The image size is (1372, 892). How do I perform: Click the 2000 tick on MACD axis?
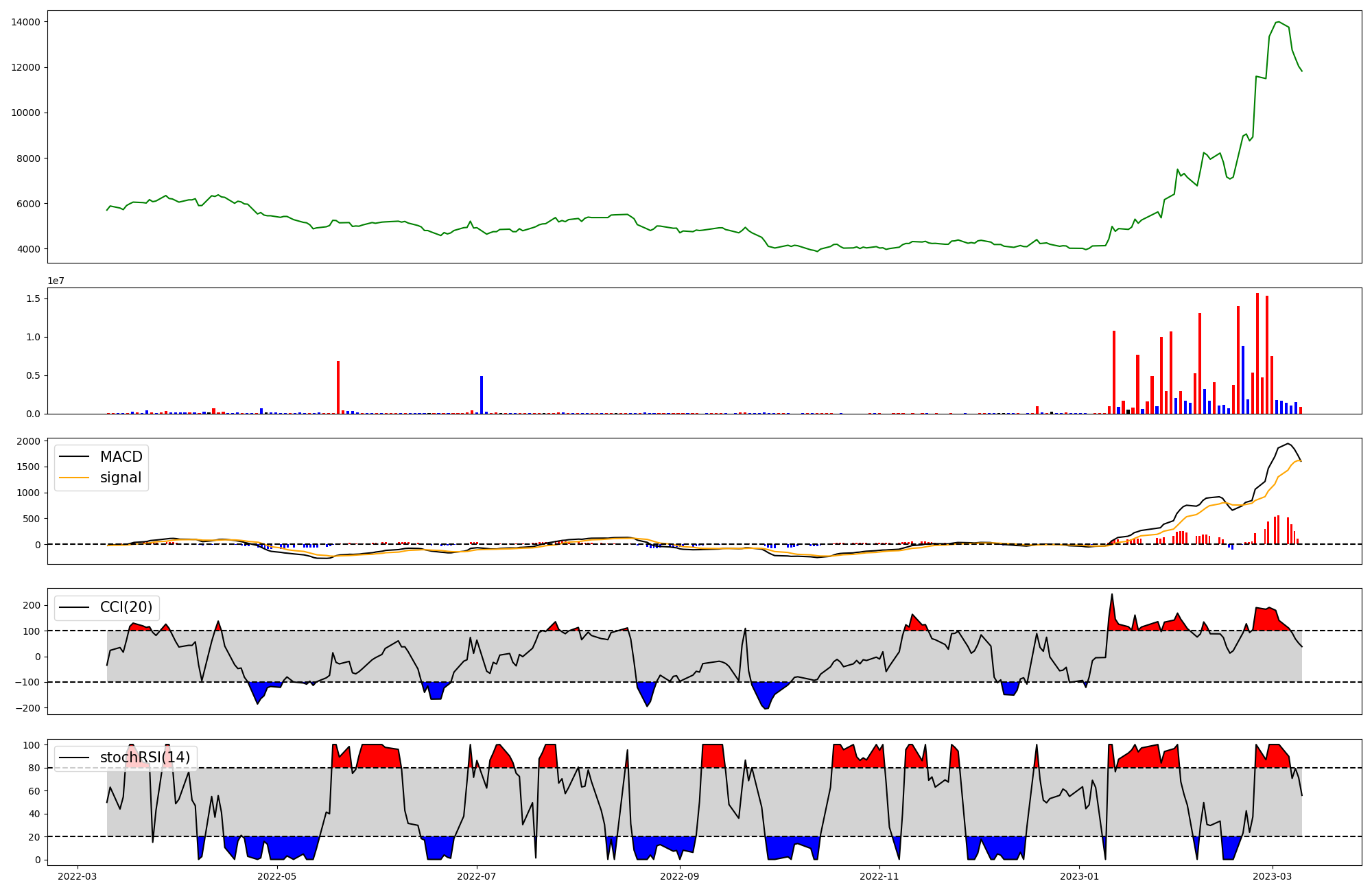[28, 441]
